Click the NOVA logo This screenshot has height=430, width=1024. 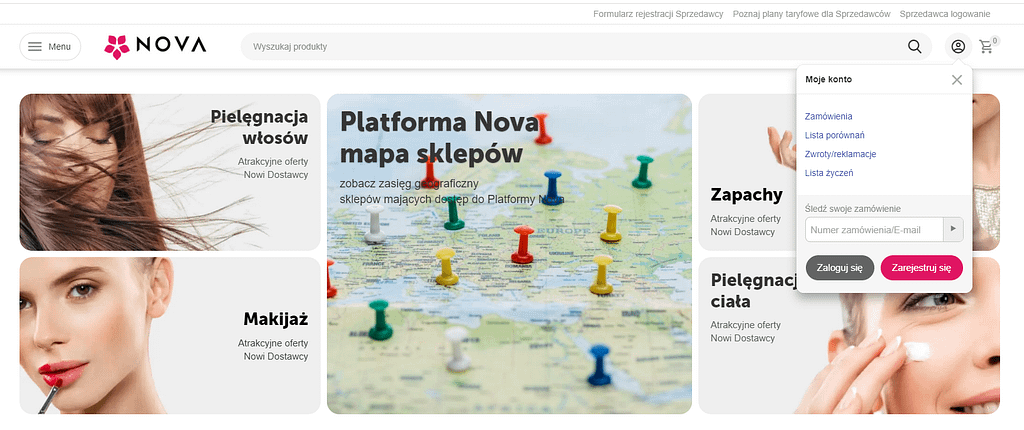coord(155,46)
